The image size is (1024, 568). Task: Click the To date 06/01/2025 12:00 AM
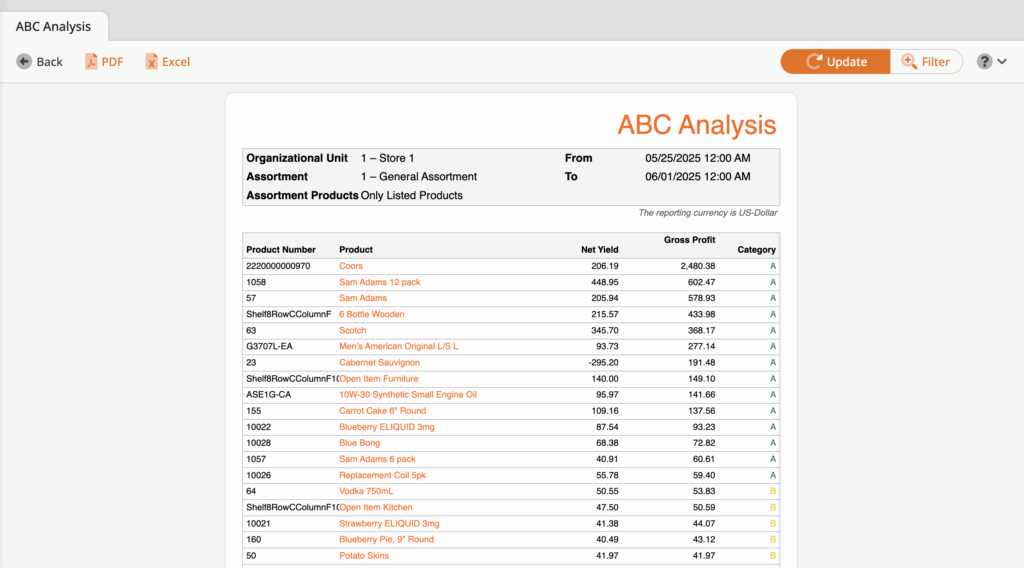coord(697,176)
